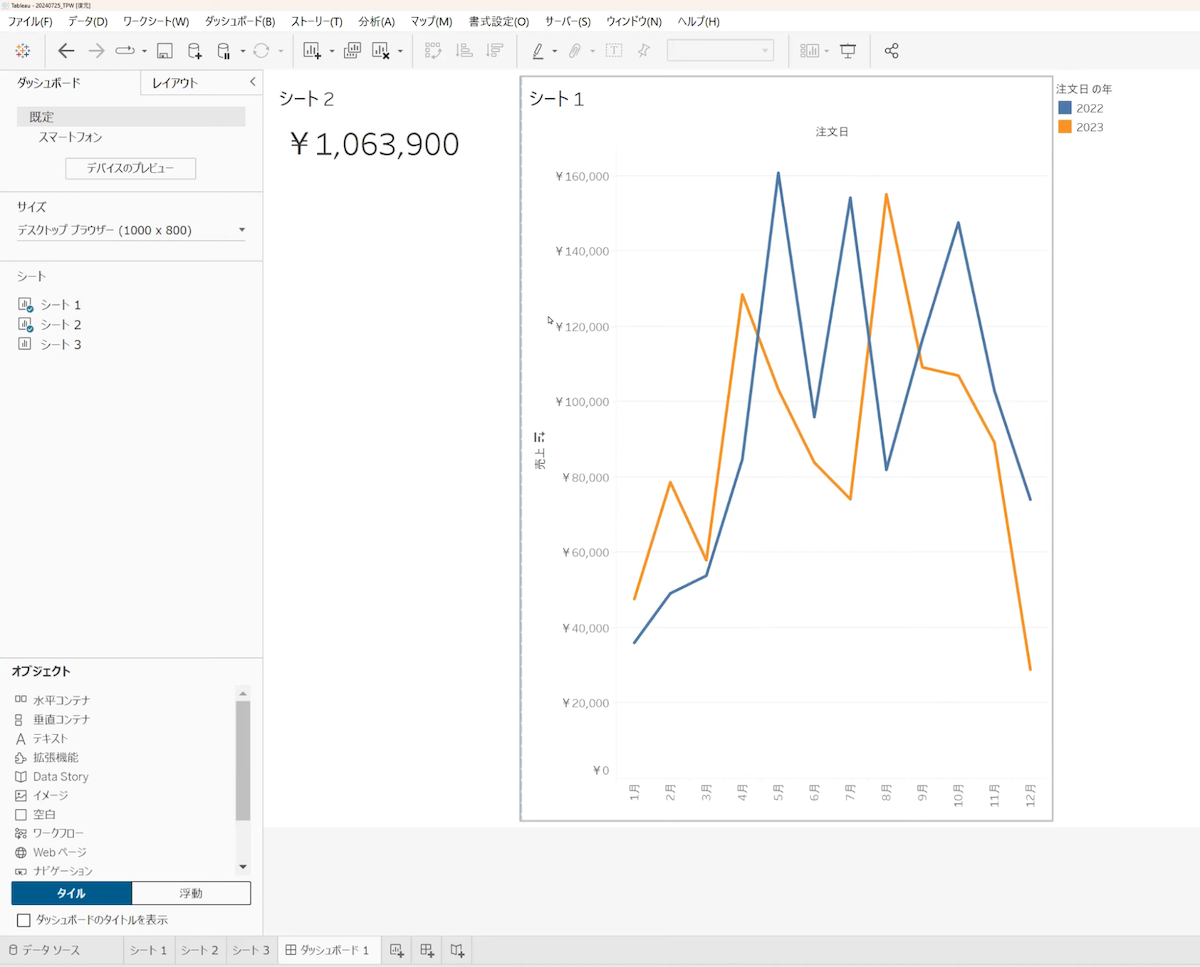Click the orange 2023 legend swatch
The height and width of the screenshot is (967, 1200).
(x=1065, y=127)
